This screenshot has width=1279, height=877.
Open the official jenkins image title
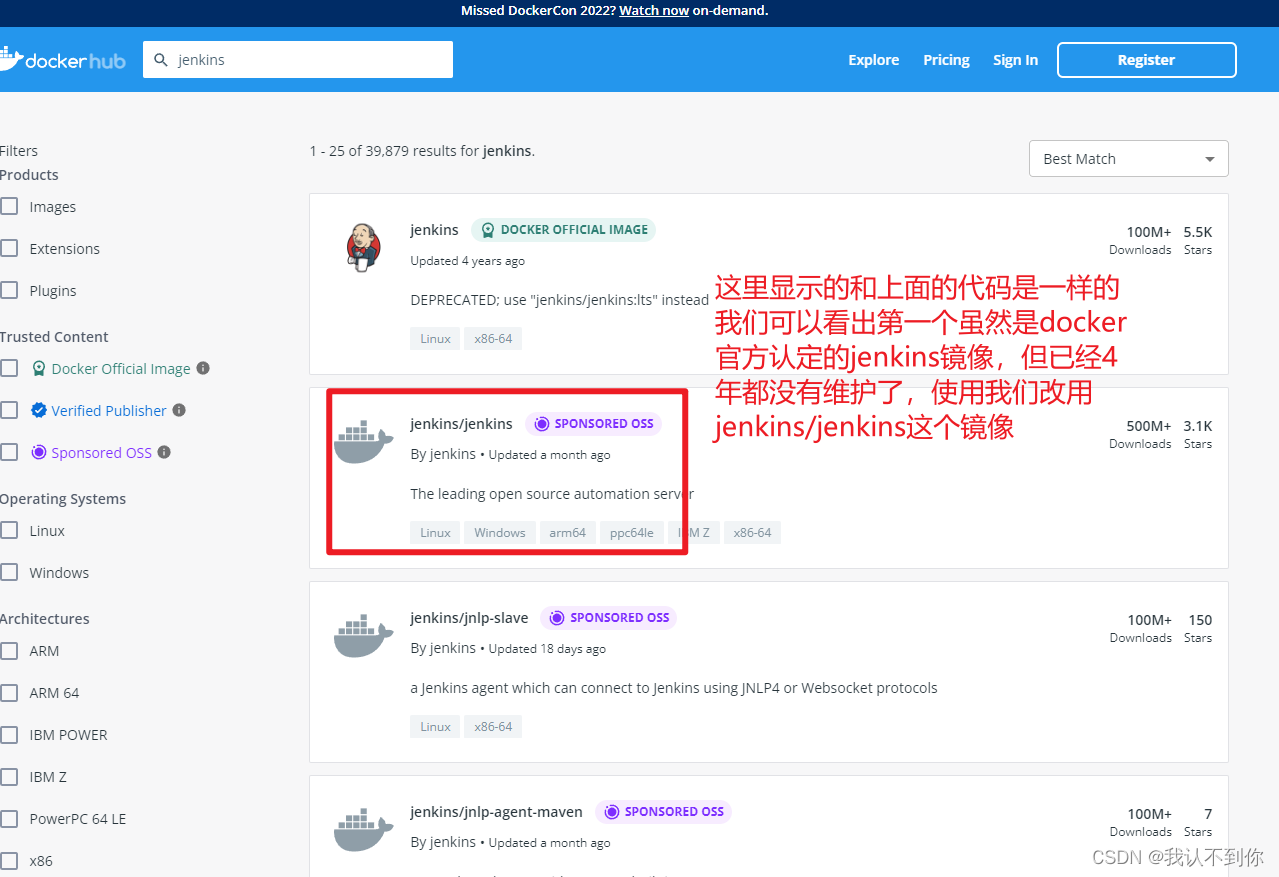[x=434, y=230]
